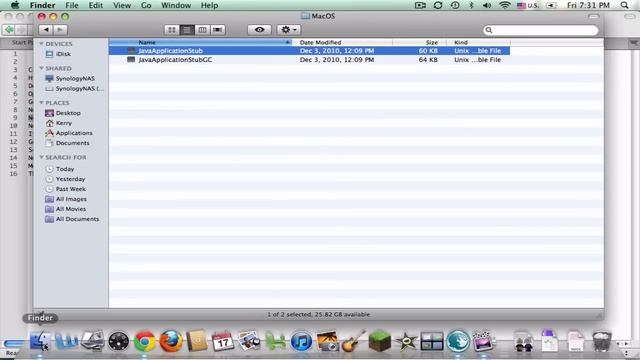
Task: Click the Finder icon in the Dock
Action: click(x=40, y=341)
